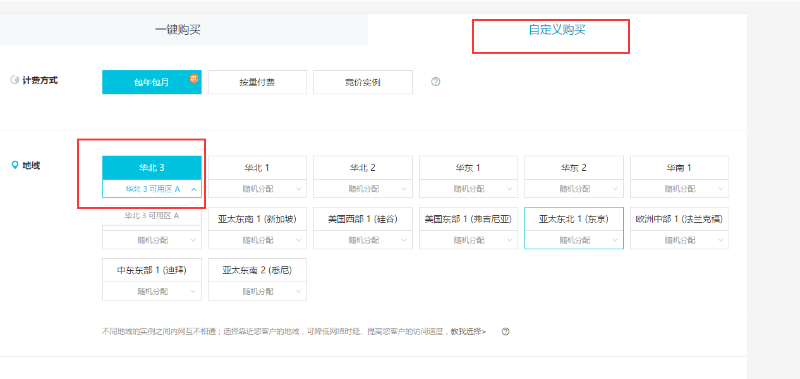
Task: Open zone dropdown under 美国西部 1 (硅谷)
Action: pyautogui.click(x=363, y=240)
